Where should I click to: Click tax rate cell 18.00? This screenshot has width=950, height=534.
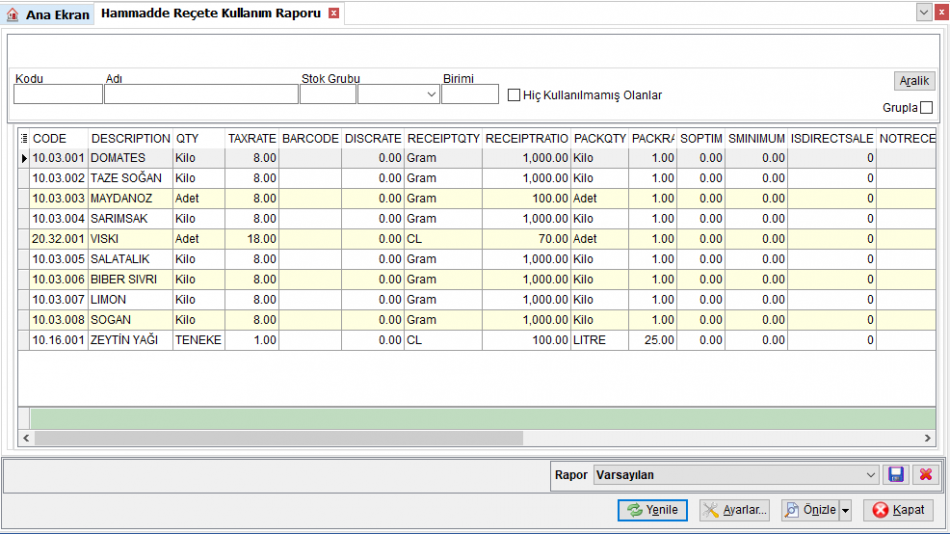coord(252,239)
